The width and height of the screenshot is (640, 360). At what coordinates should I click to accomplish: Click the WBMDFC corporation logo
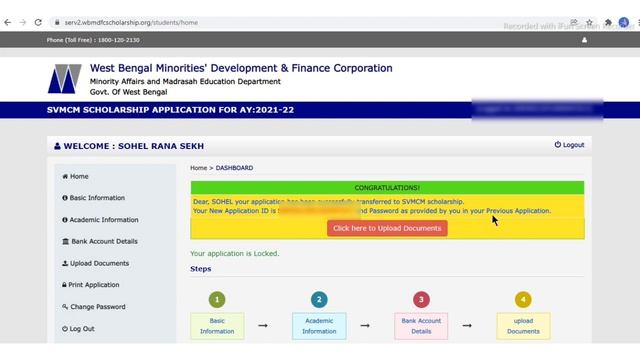coord(64,79)
